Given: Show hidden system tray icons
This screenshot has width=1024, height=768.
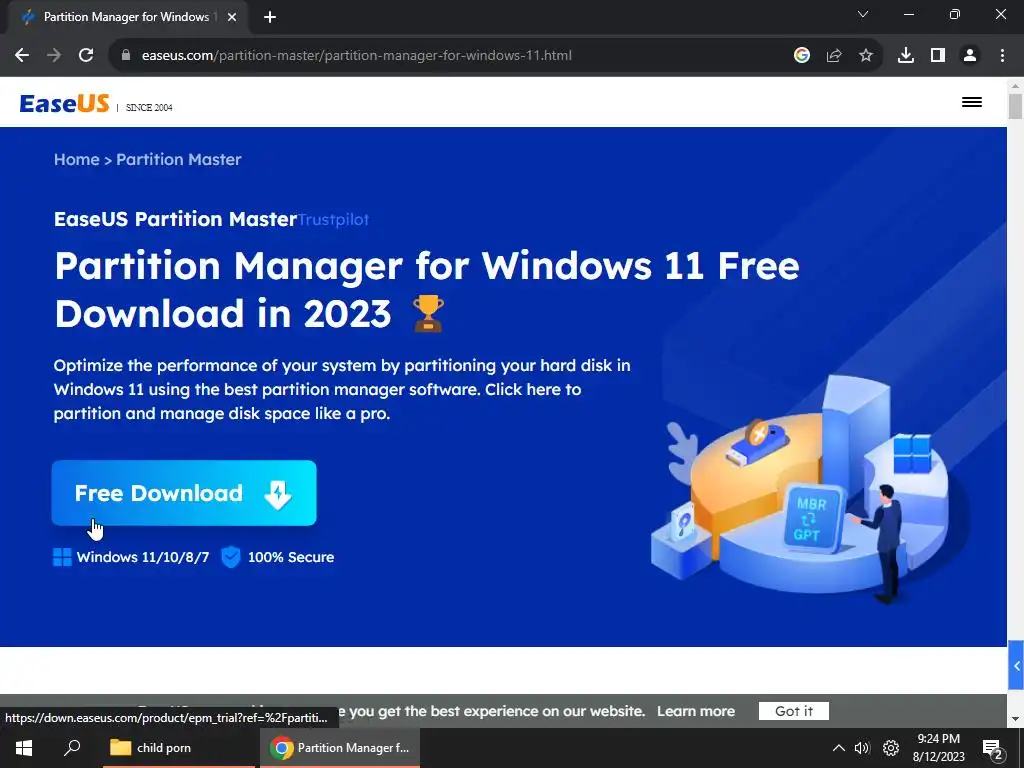Looking at the screenshot, I should (x=839, y=748).
